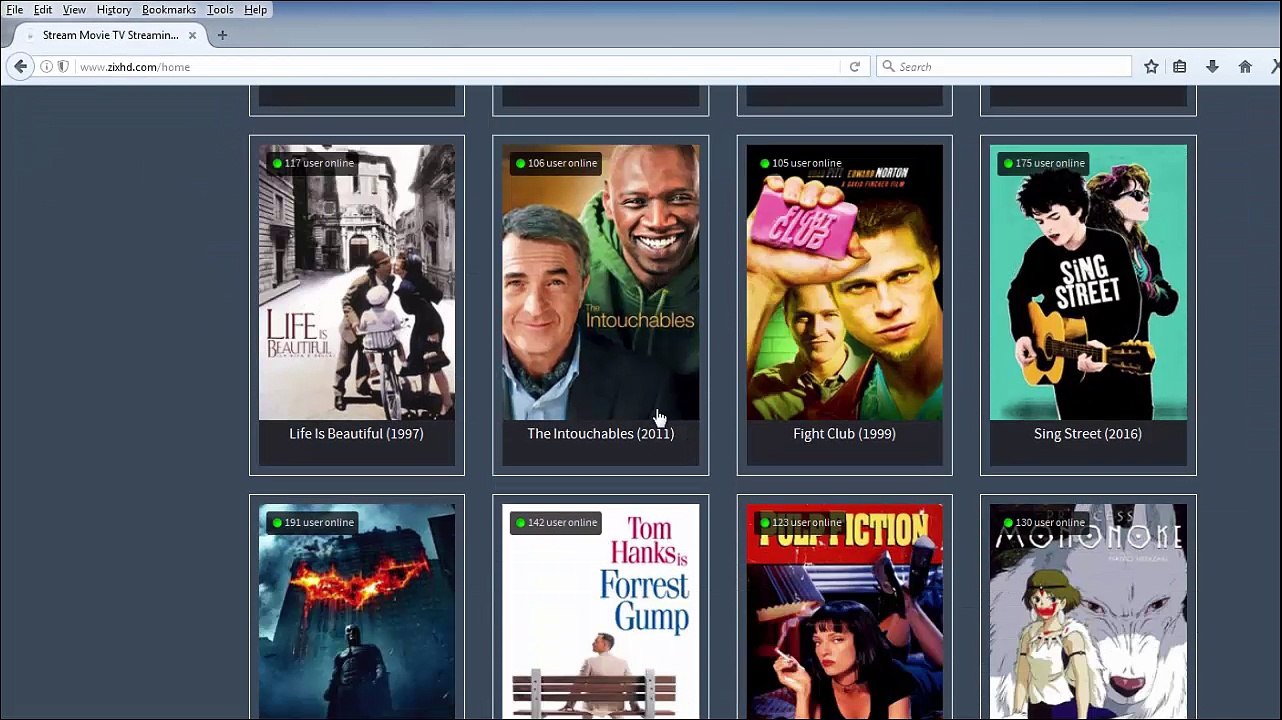Click the 105 user online badge
This screenshot has height=720, width=1282.
pos(800,163)
